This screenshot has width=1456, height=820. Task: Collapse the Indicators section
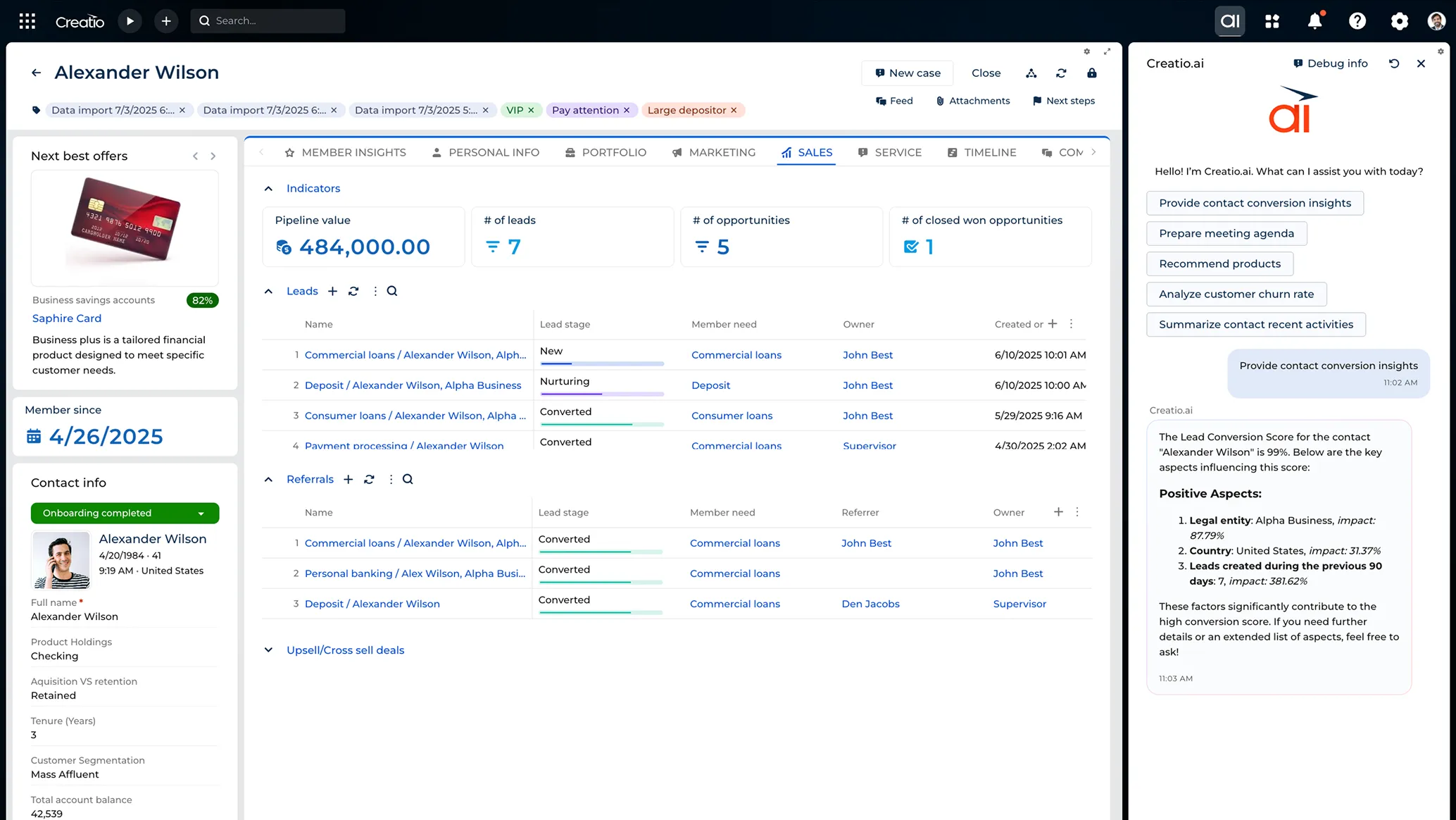click(268, 188)
